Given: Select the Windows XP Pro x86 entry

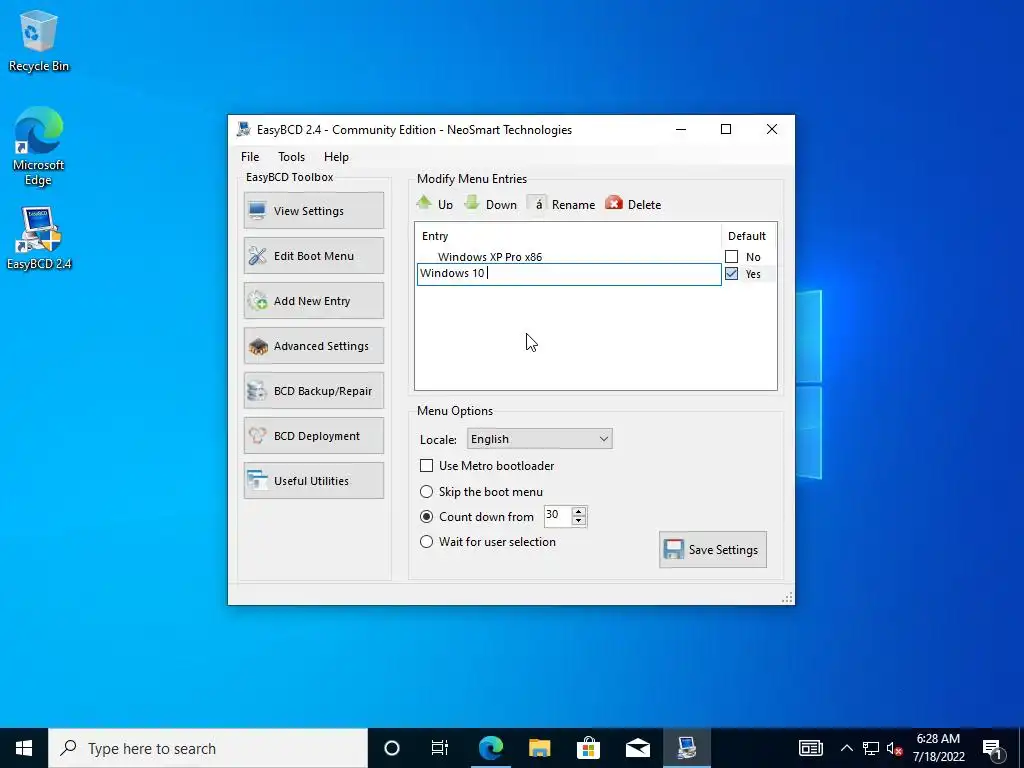Looking at the screenshot, I should pyautogui.click(x=490, y=257).
